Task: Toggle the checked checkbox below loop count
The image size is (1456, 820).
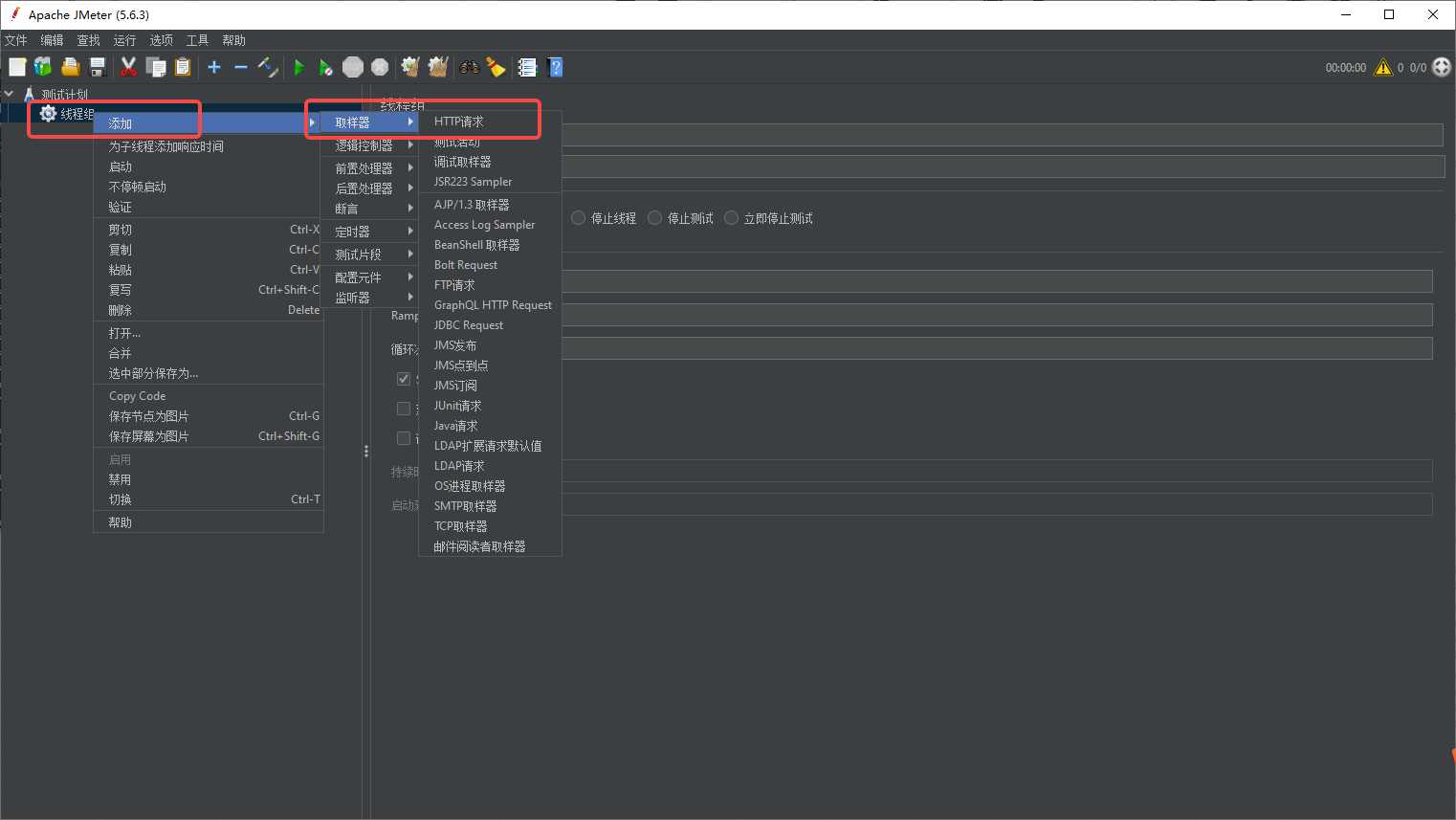Action: point(404,379)
